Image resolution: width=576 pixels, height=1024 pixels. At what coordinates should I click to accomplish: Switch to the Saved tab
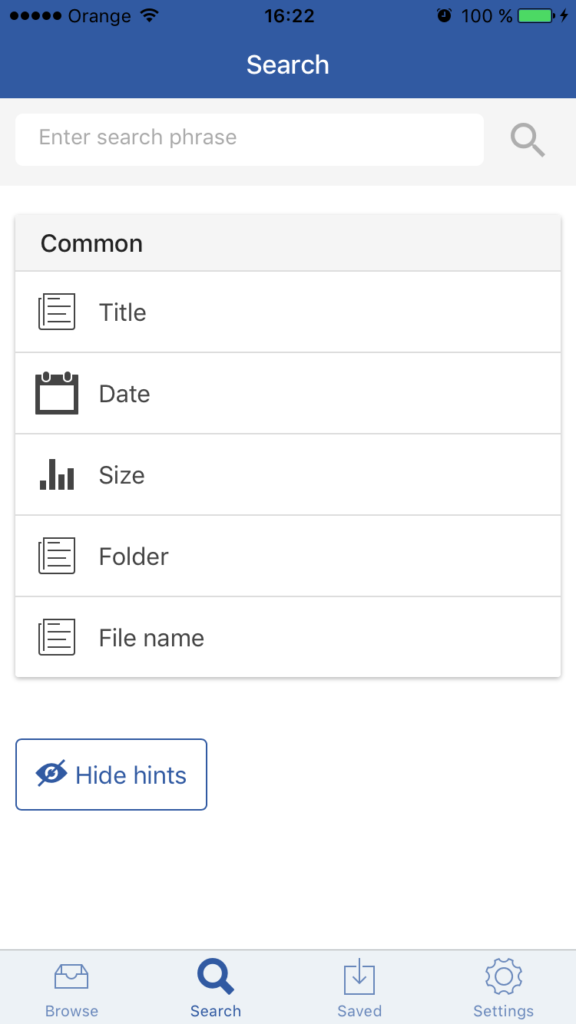[359, 989]
